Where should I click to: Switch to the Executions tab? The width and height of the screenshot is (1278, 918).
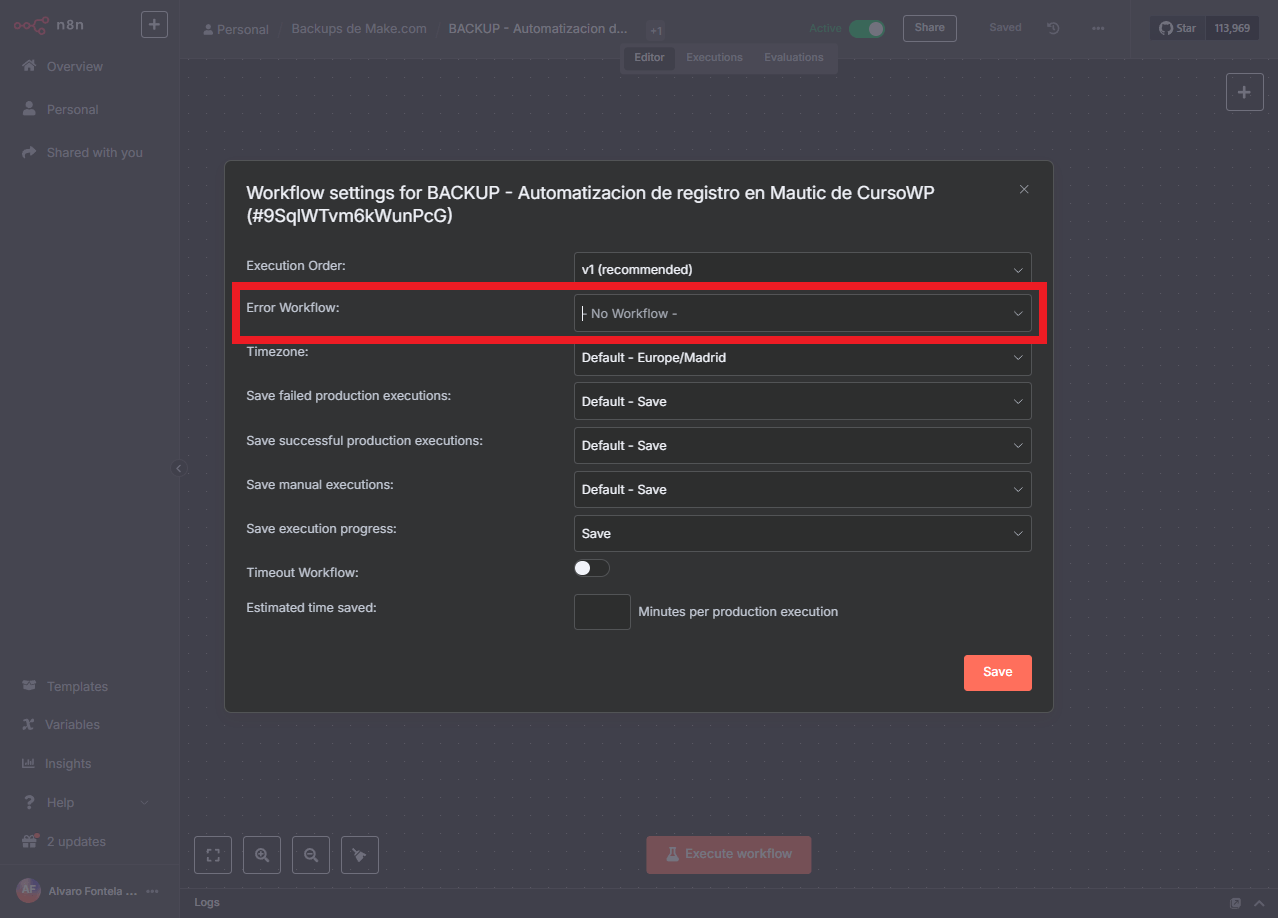click(x=714, y=57)
